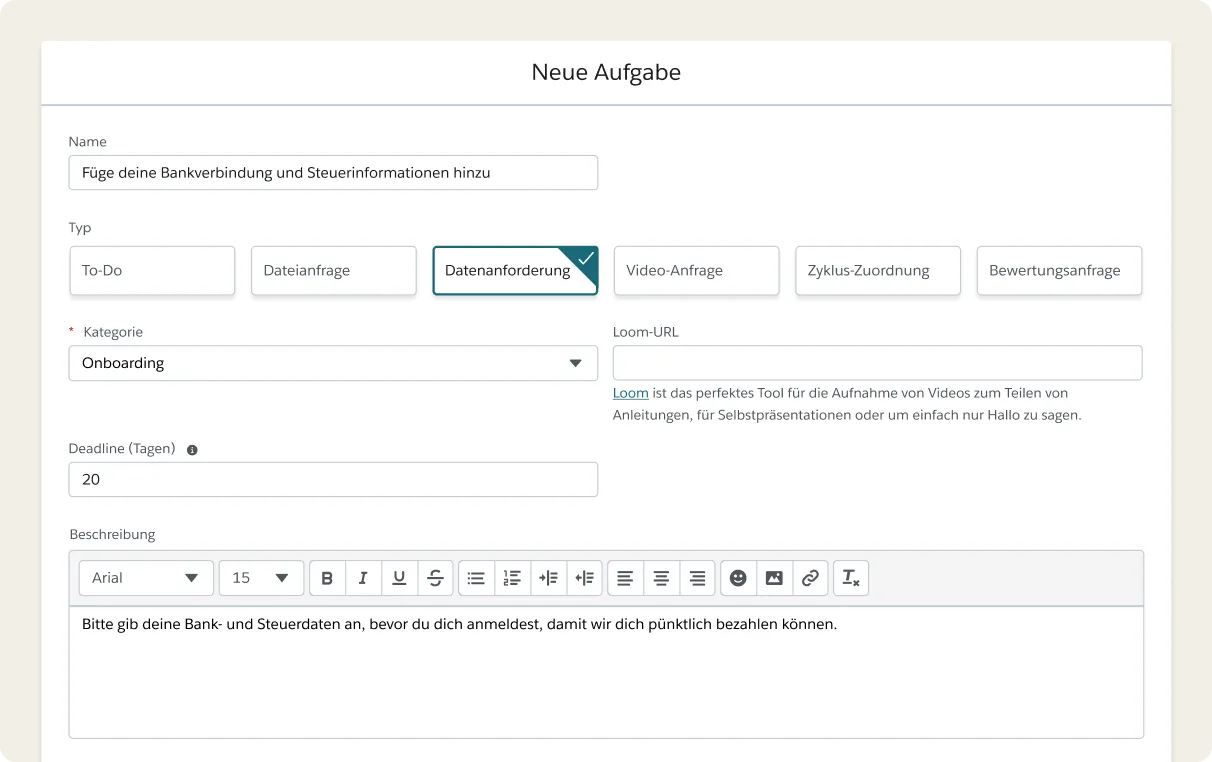The width and height of the screenshot is (1212, 762).
Task: Click the 'Neue Aufgabe' heading
Action: tap(606, 72)
